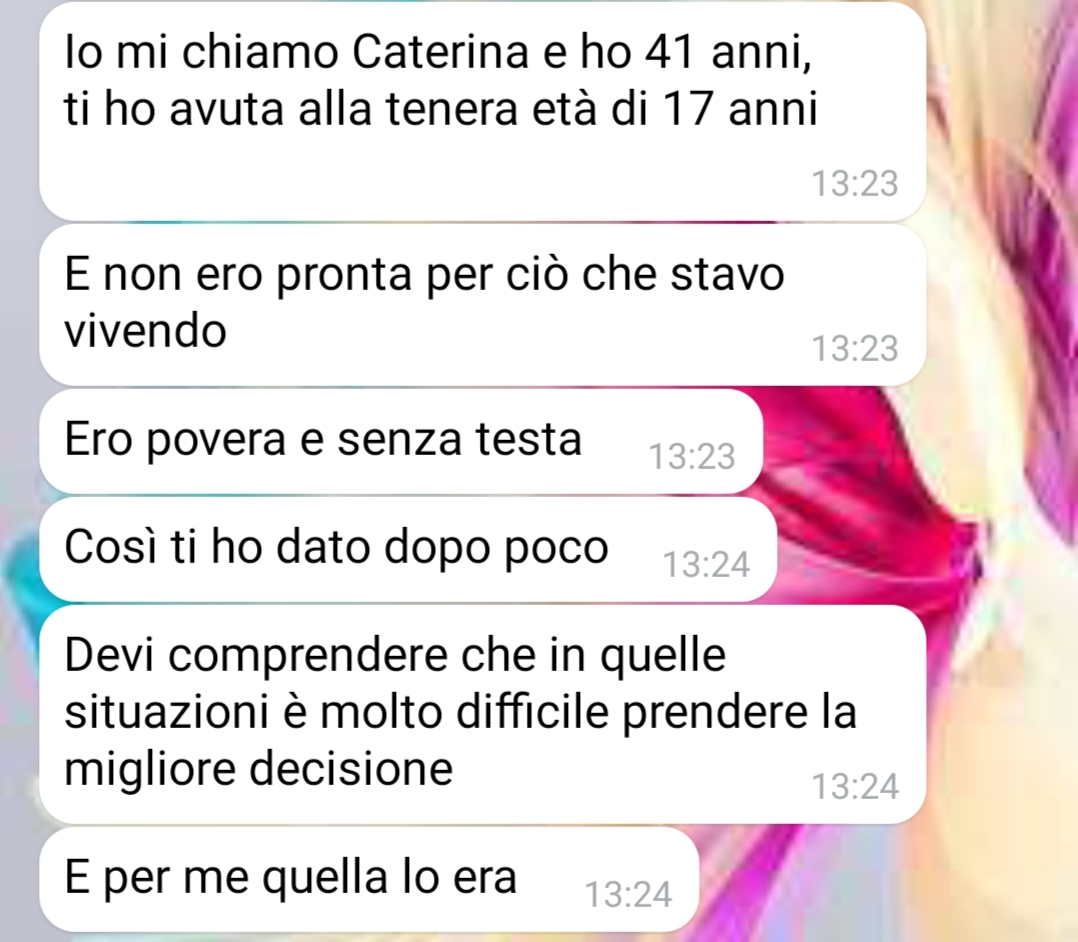1078x942 pixels.
Task: Click the 13:23 timestamp on the first message
Action: [x=855, y=184]
